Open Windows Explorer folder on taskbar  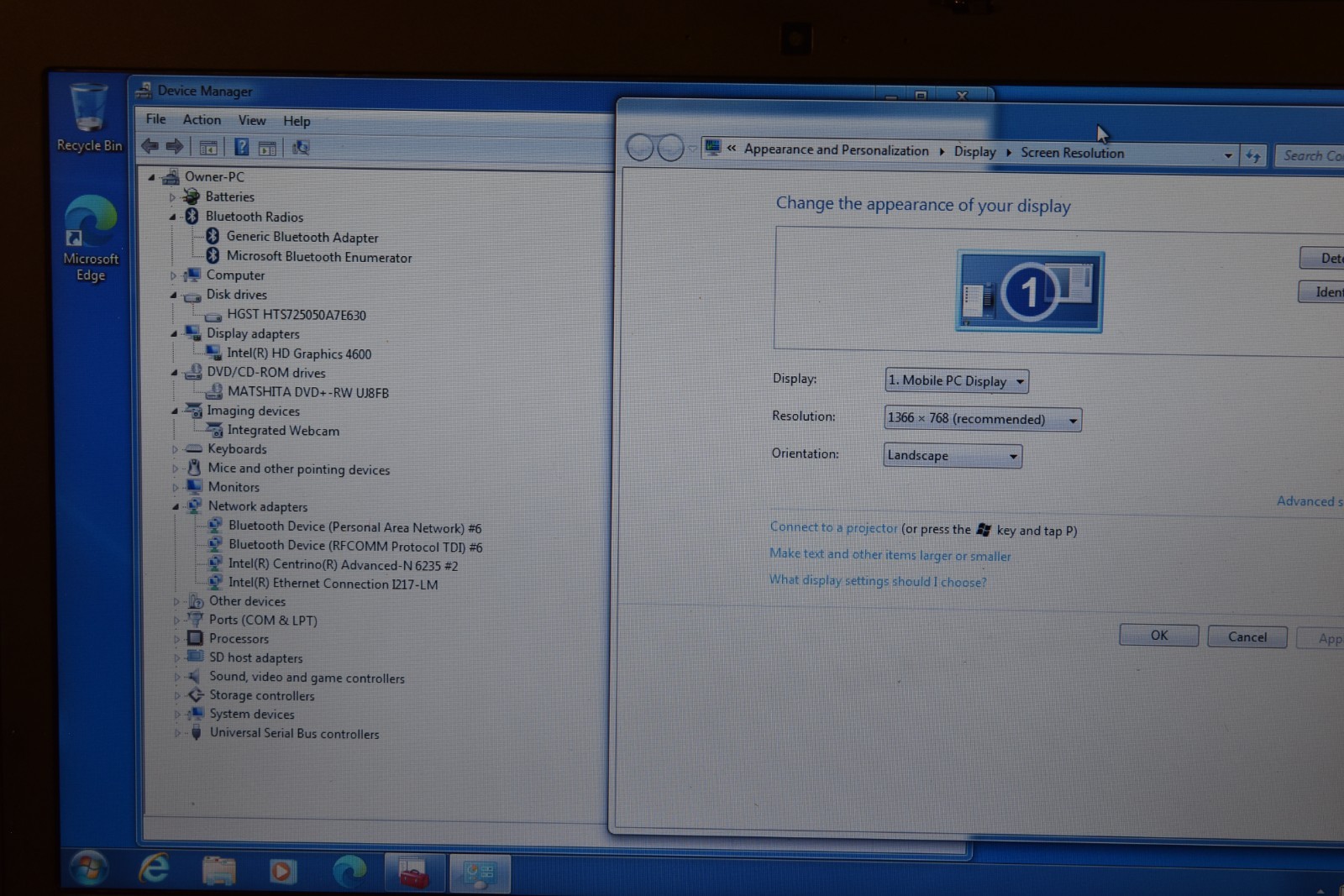pyautogui.click(x=218, y=871)
